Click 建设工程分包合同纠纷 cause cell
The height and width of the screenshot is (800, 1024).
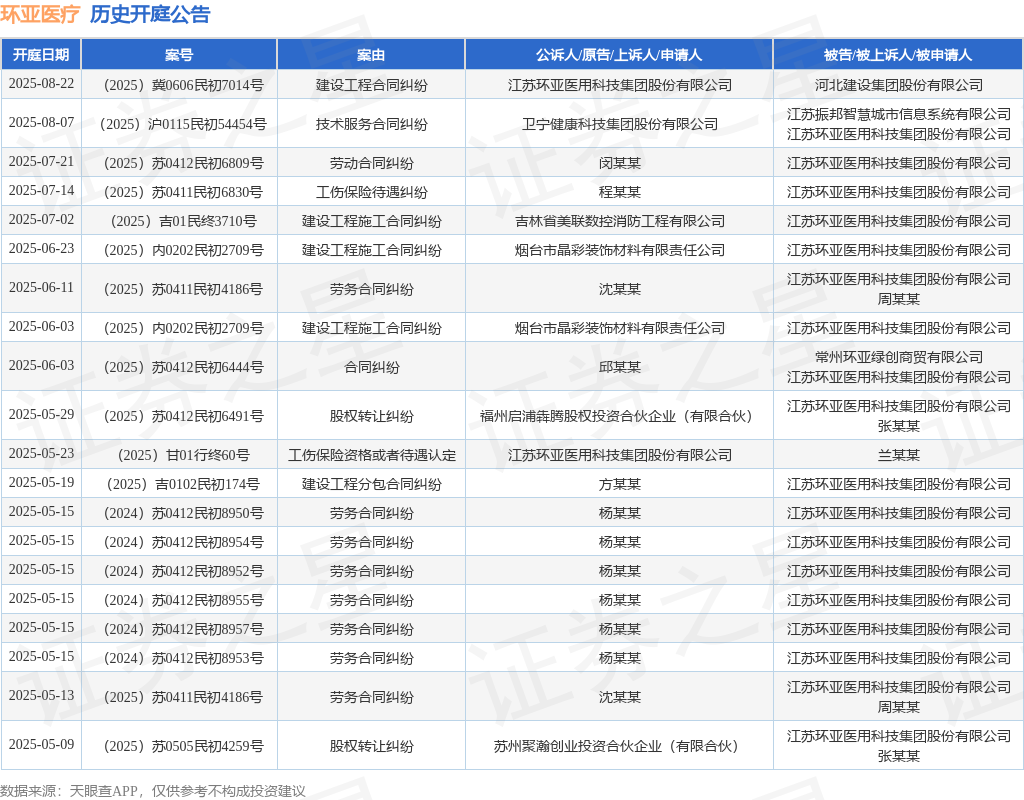click(x=372, y=485)
